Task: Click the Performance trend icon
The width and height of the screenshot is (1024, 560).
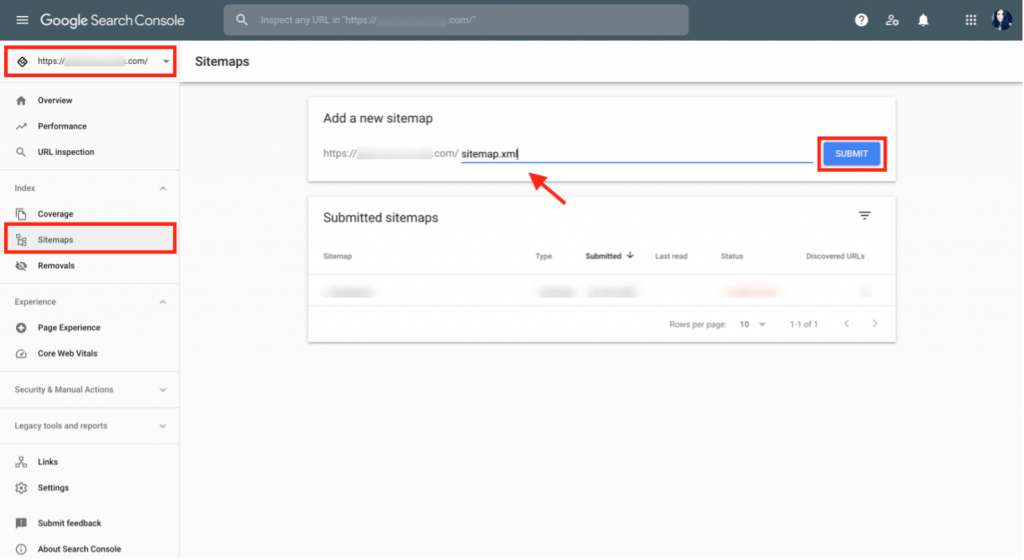Action: (22, 126)
